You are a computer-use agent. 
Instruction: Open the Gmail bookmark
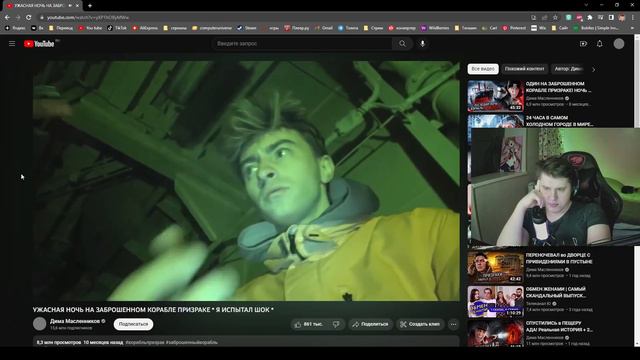[323, 28]
